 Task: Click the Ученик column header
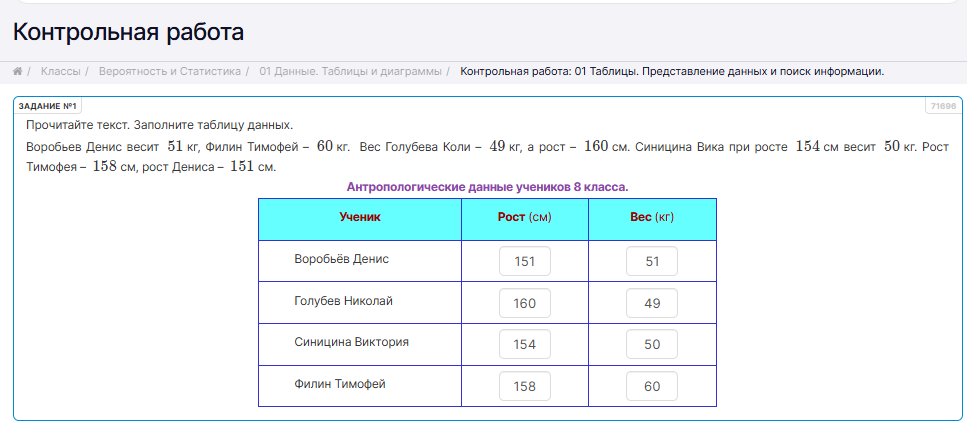click(x=360, y=219)
